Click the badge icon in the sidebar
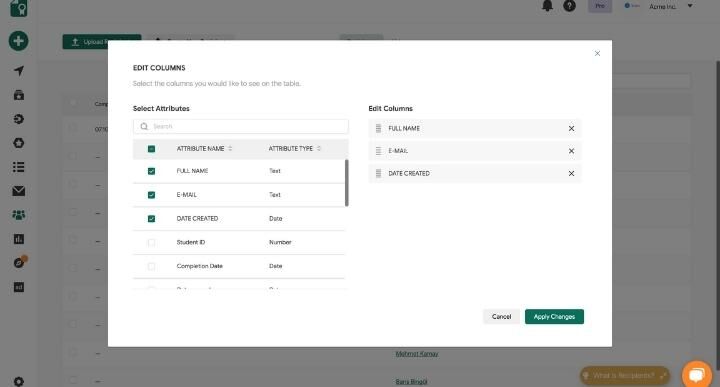 pyautogui.click(x=18, y=143)
